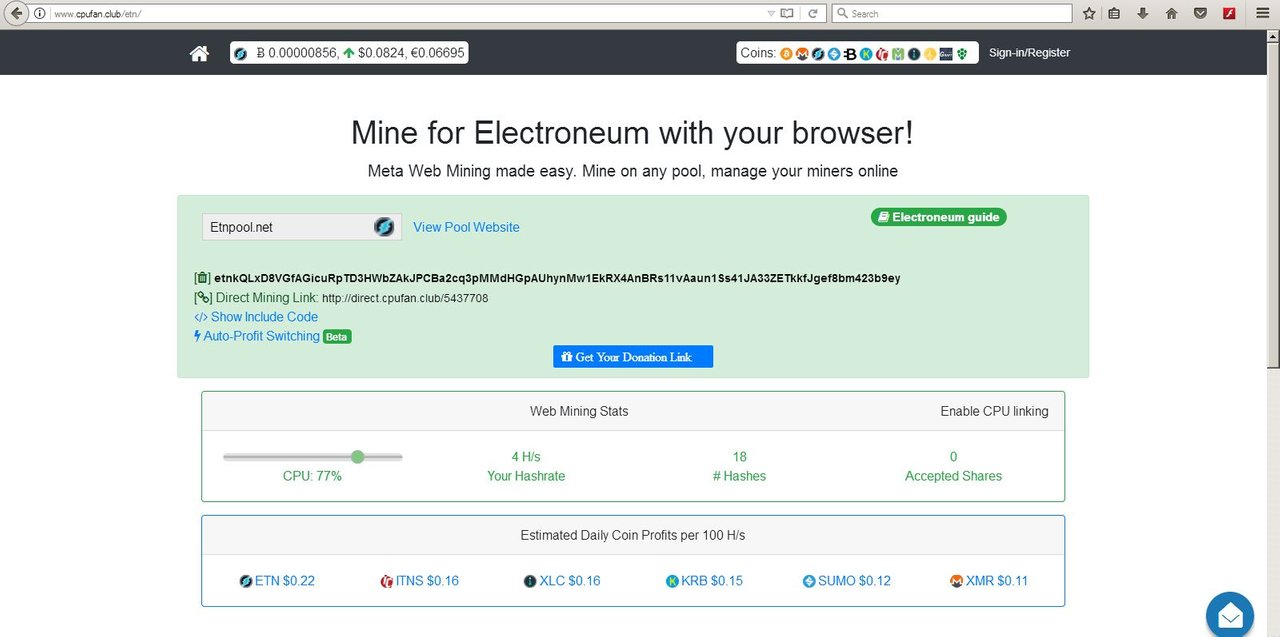This screenshot has width=1280, height=637.
Task: Open the Firefox hamburger menu
Action: pos(1262,13)
